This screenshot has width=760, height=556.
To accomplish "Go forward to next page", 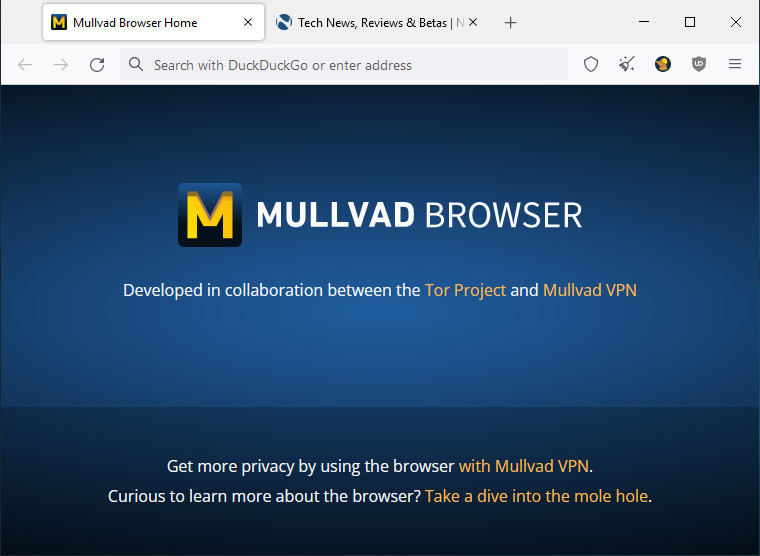I will click(x=61, y=65).
